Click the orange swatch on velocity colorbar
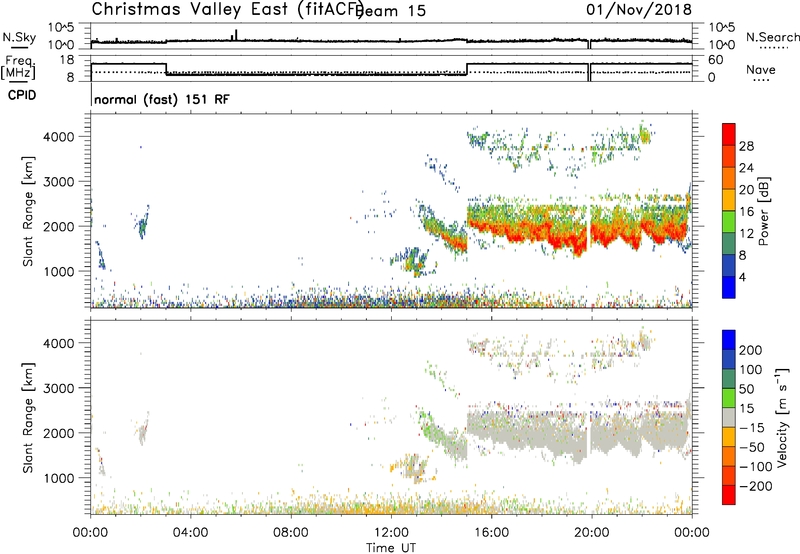This screenshot has width=800, height=554. 729,457
